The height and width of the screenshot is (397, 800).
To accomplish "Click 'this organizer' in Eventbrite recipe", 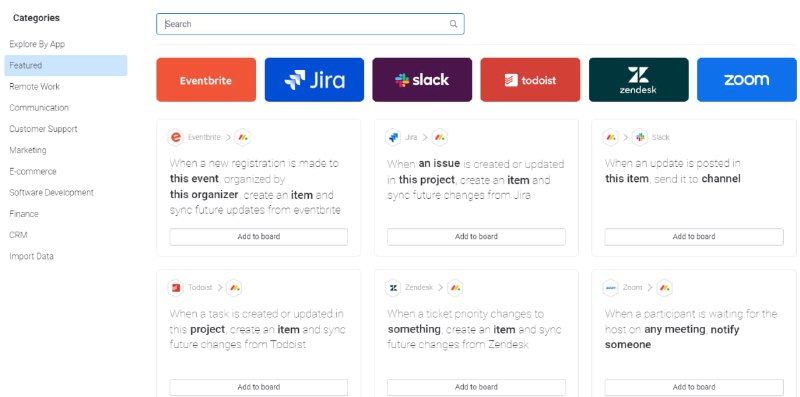I will click(x=204, y=194).
